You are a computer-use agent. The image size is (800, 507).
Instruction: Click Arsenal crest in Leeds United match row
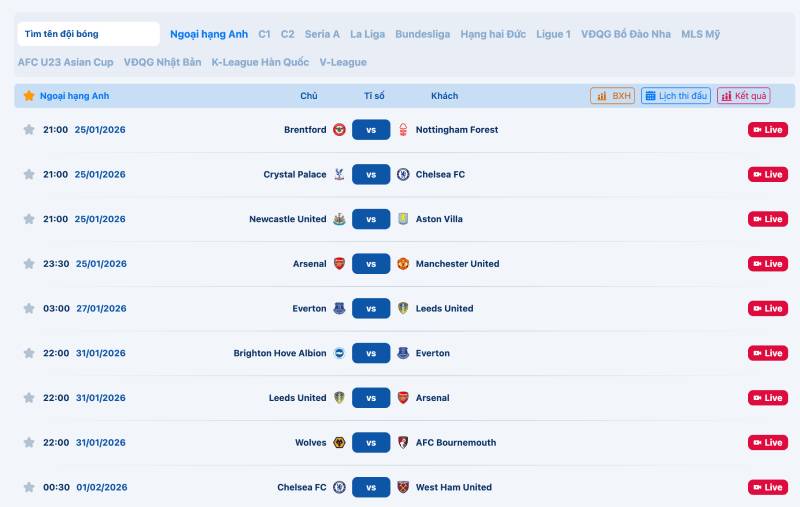point(403,398)
